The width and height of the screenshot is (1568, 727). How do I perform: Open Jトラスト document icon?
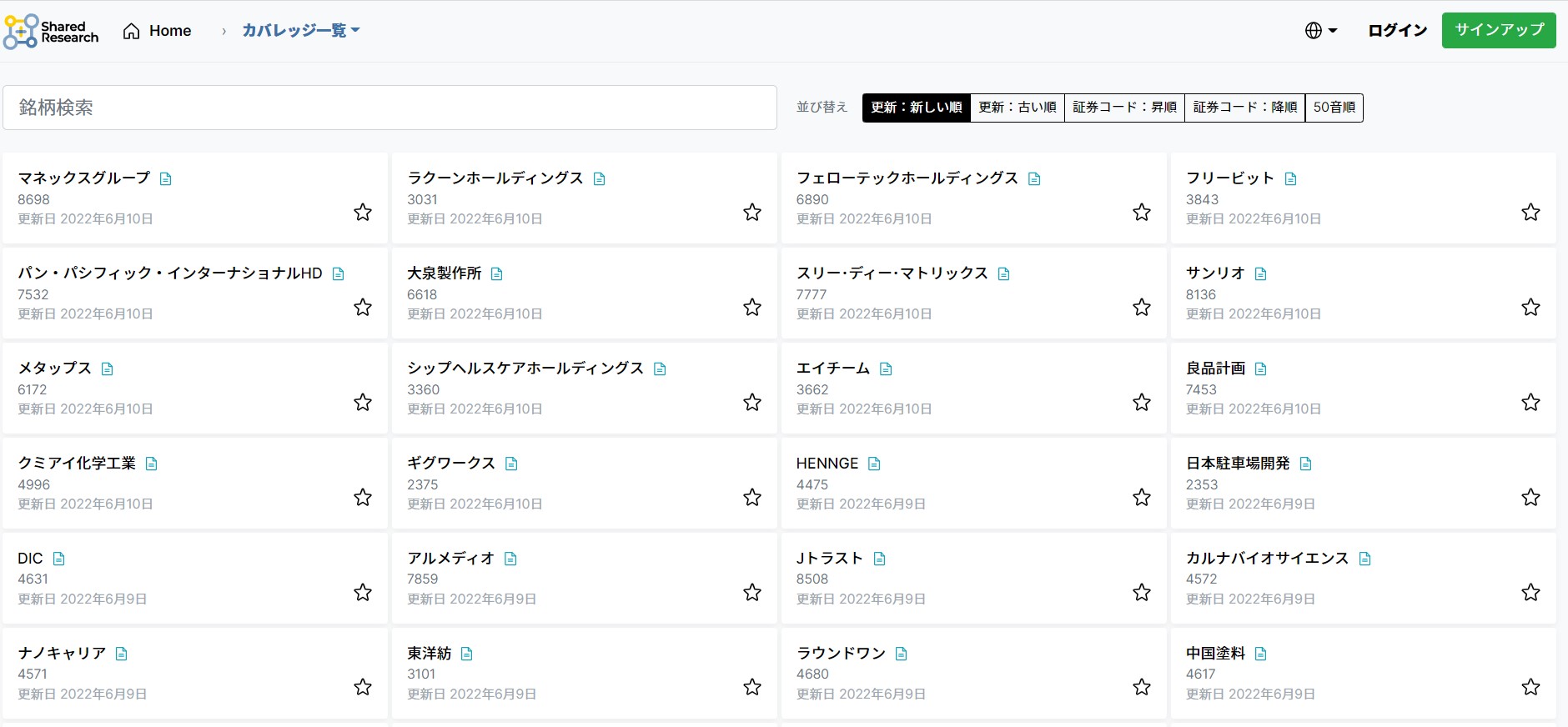pyautogui.click(x=879, y=559)
